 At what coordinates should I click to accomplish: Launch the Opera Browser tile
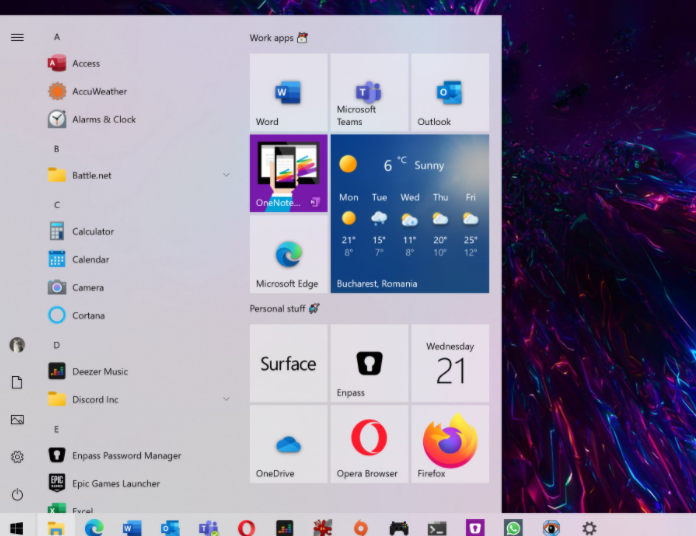(369, 444)
